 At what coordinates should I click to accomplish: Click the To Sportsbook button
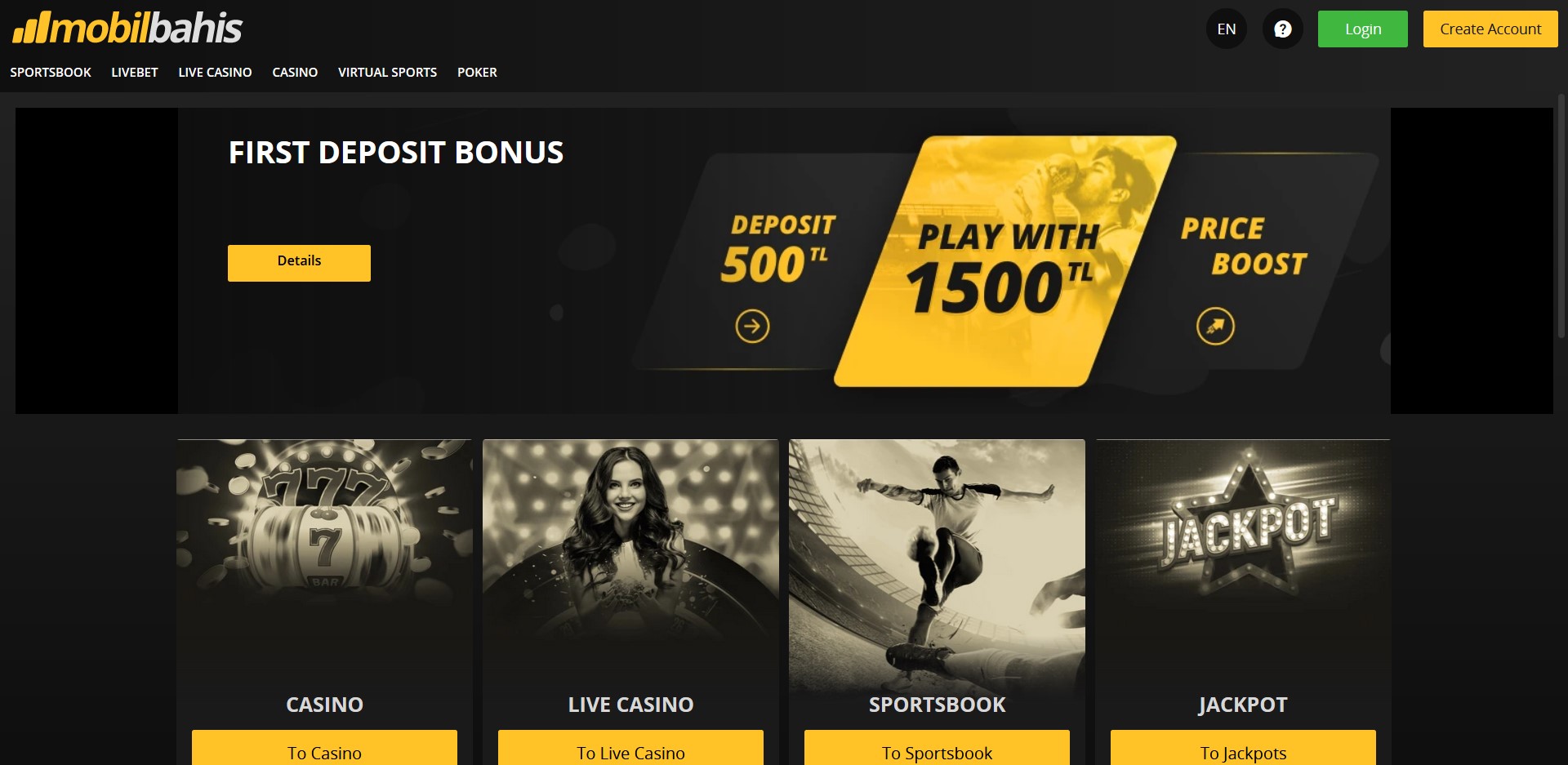(937, 749)
